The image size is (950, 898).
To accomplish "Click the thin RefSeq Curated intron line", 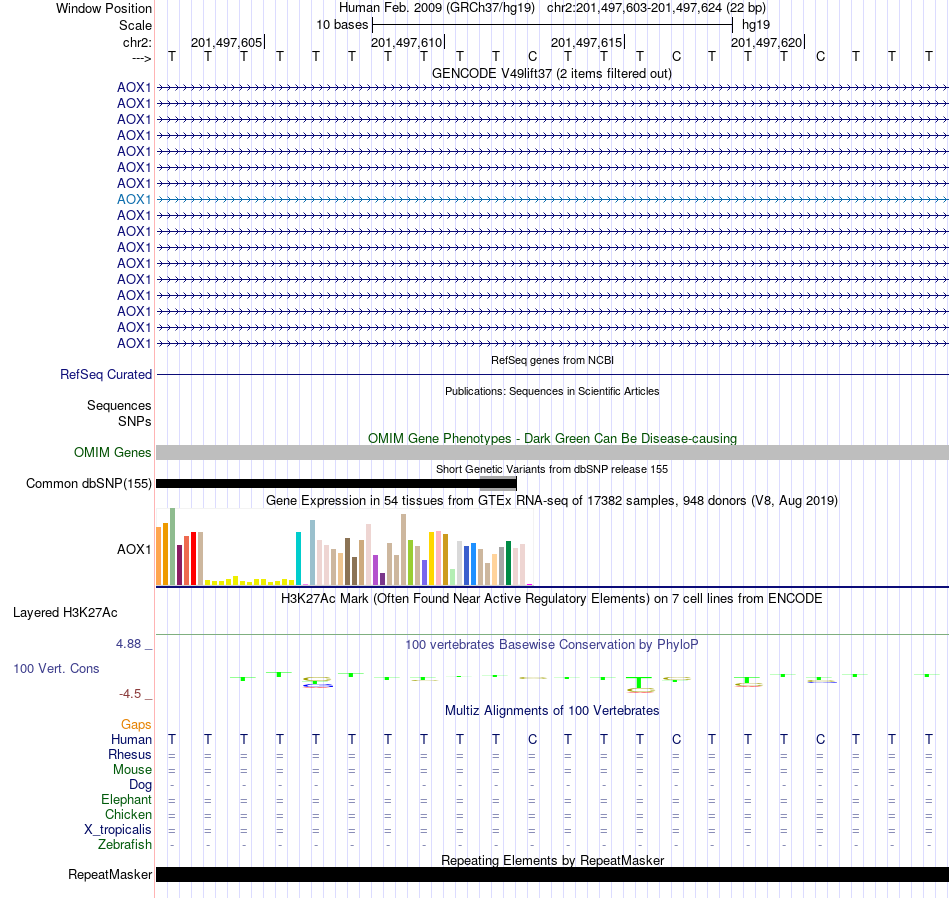I will coord(553,374).
